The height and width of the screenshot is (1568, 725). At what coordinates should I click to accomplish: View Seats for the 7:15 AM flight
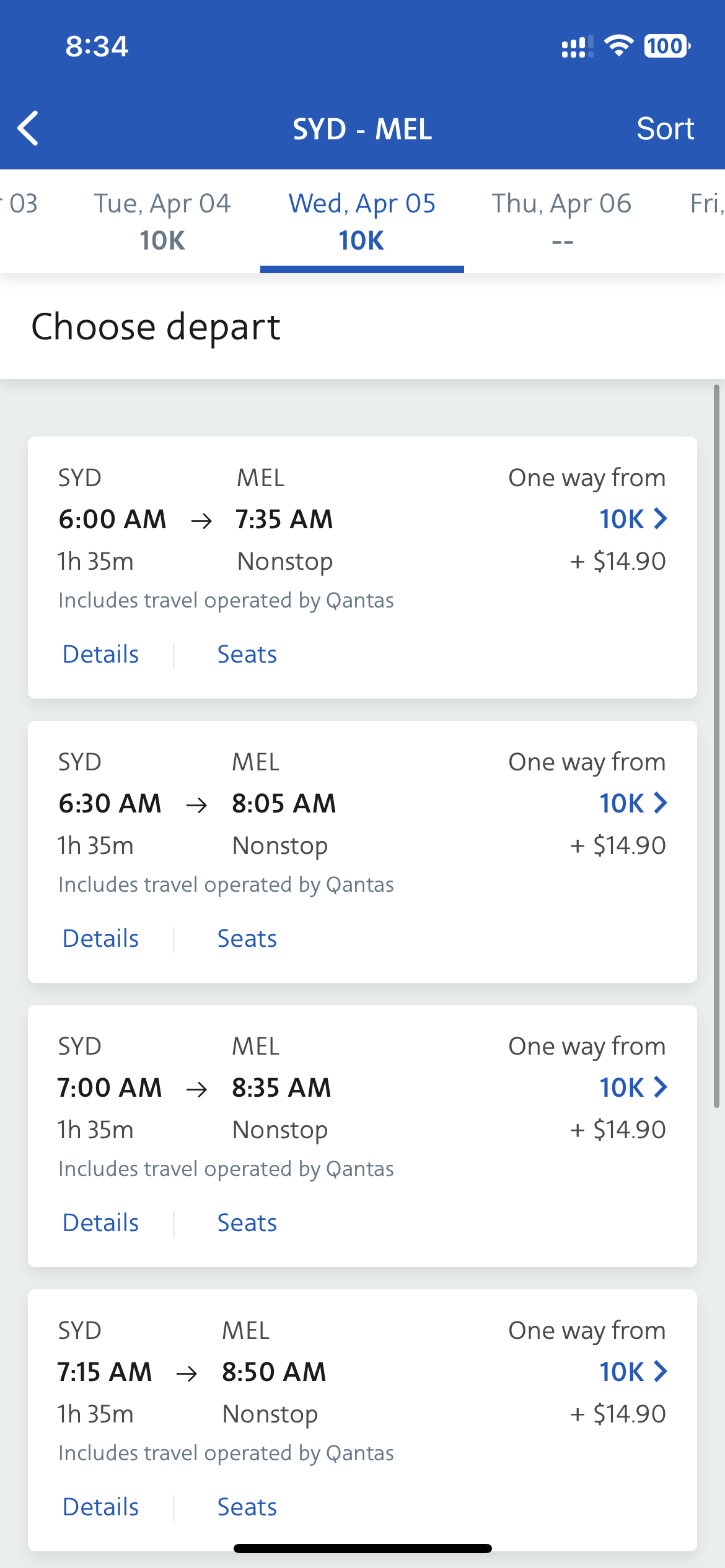pos(247,1507)
